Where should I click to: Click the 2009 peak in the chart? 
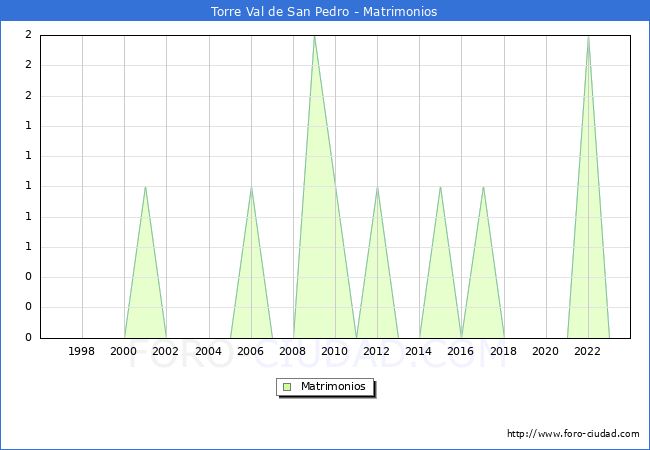[x=314, y=37]
